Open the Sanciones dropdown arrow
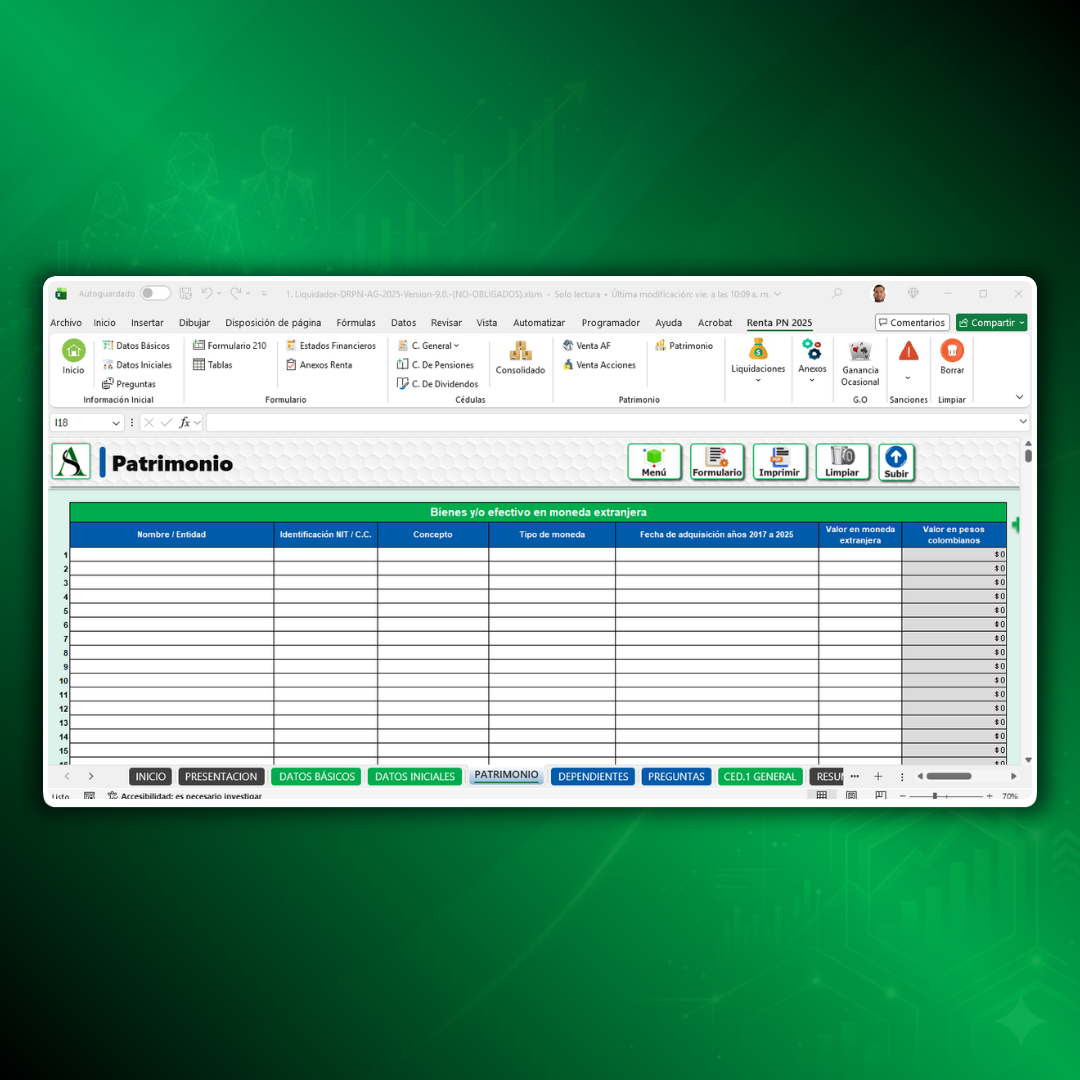The image size is (1080, 1080). (x=908, y=378)
